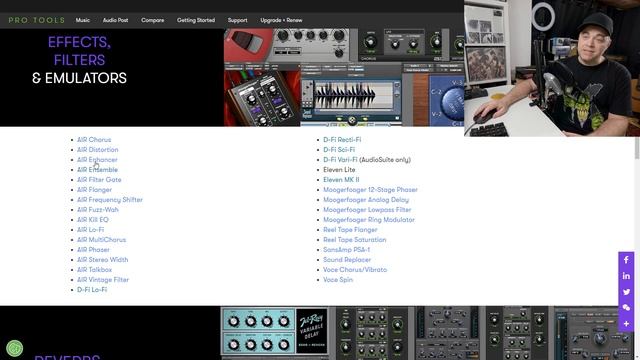Image resolution: width=640 pixels, height=360 pixels.
Task: Open the Moogerfooger Ring Modulator link
Action: (369, 220)
